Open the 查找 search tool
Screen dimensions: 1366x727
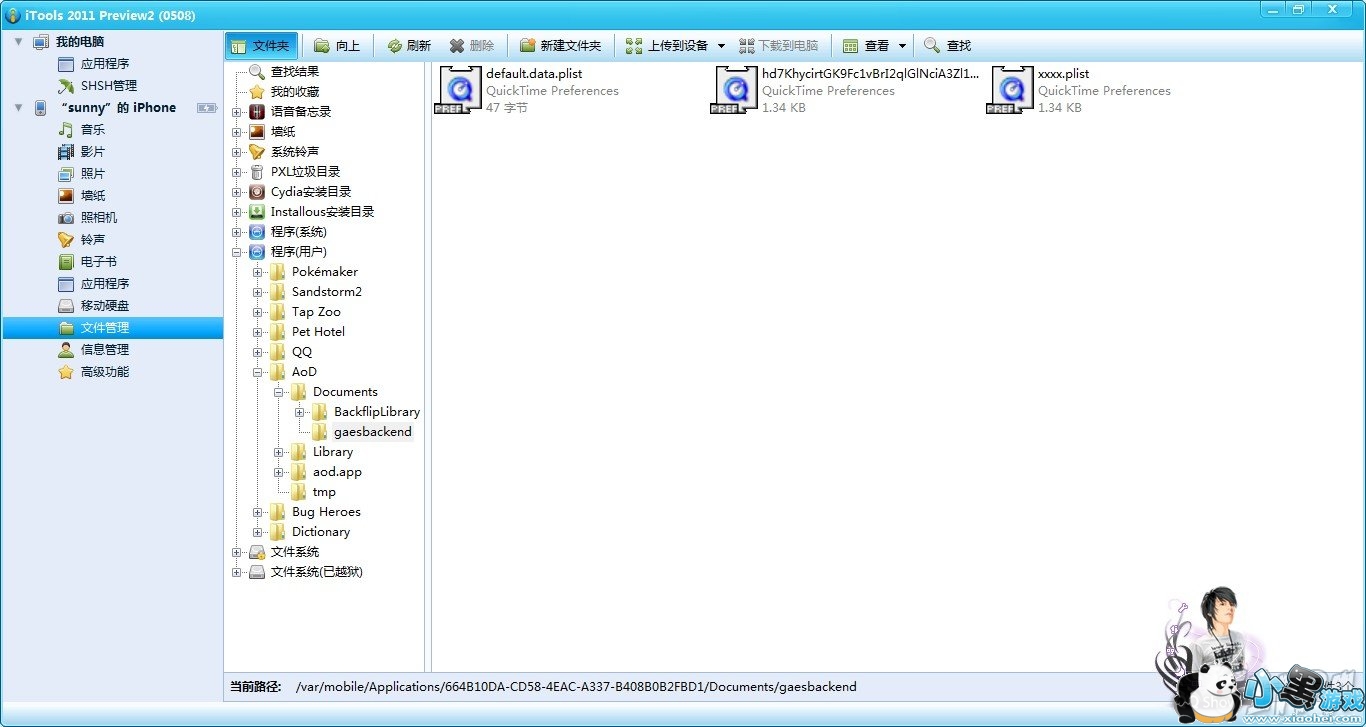pyautogui.click(x=947, y=46)
